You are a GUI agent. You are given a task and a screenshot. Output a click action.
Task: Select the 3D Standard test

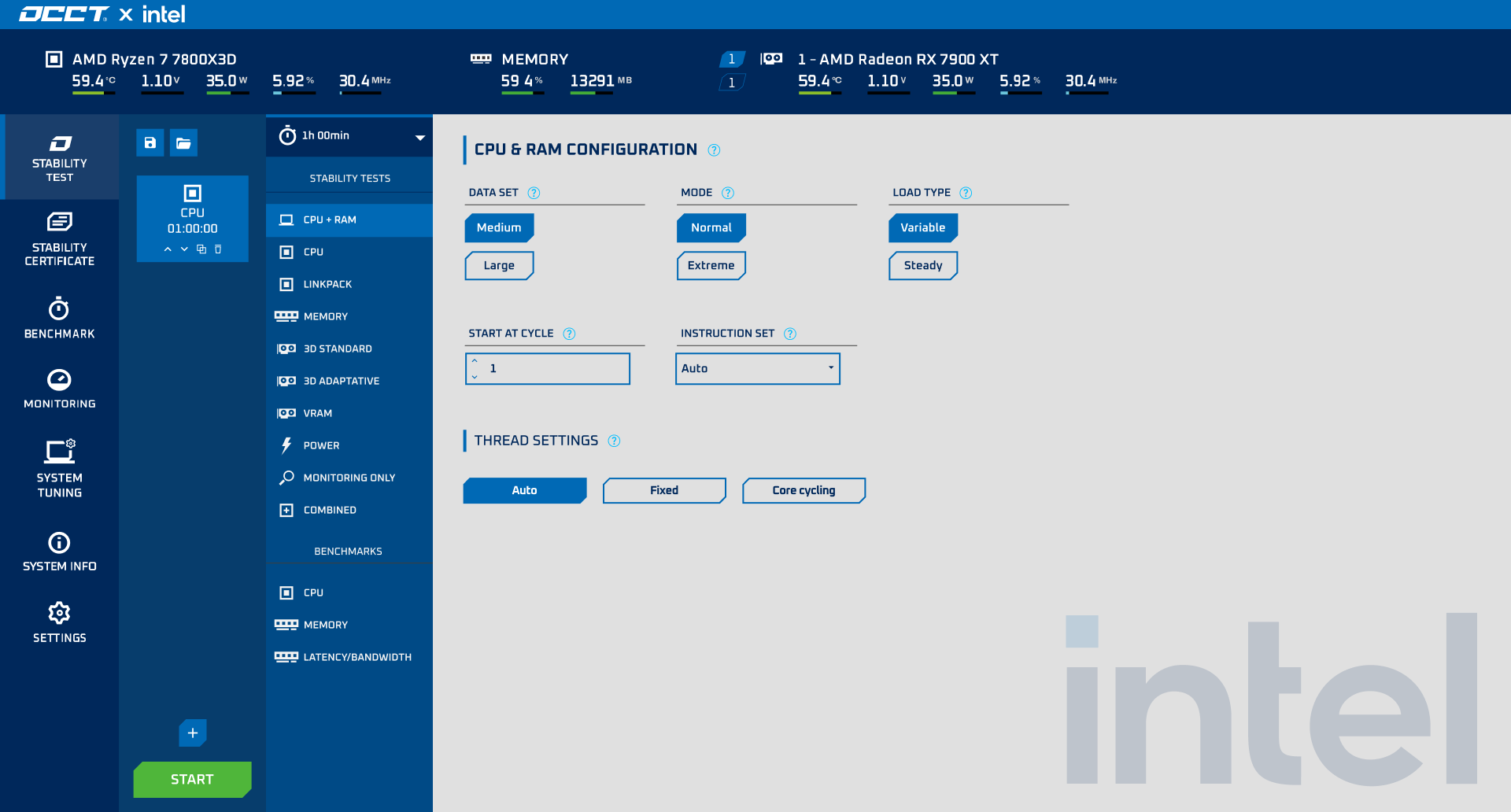349,349
